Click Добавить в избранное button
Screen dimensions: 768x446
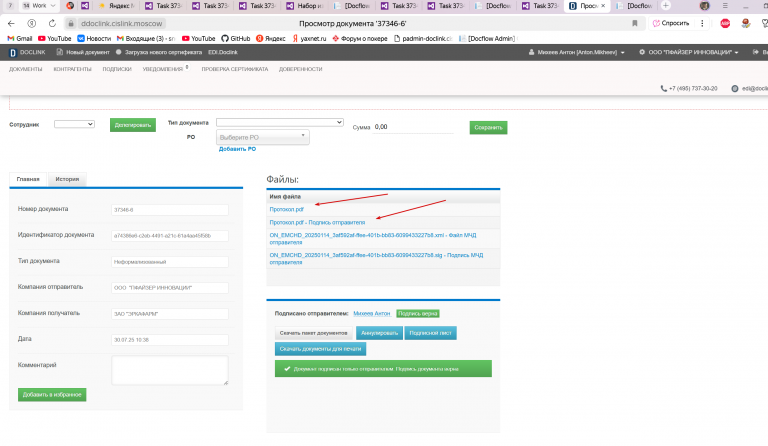point(52,395)
